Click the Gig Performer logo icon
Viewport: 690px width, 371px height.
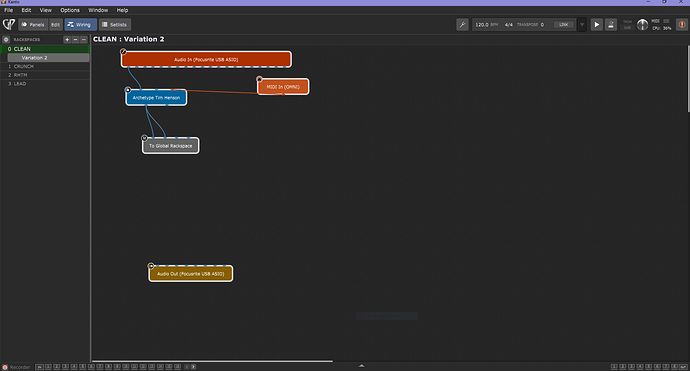[x=9, y=24]
